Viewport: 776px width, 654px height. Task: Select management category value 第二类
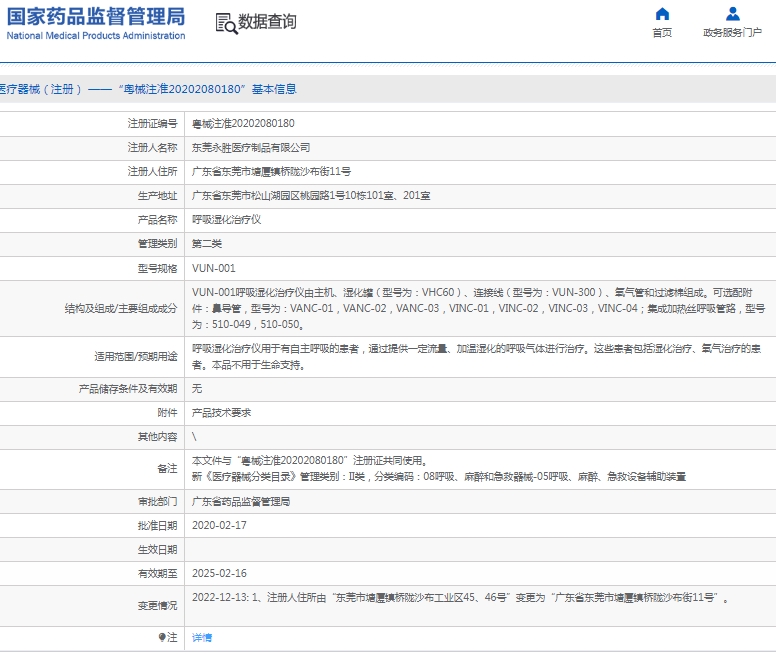coord(207,244)
